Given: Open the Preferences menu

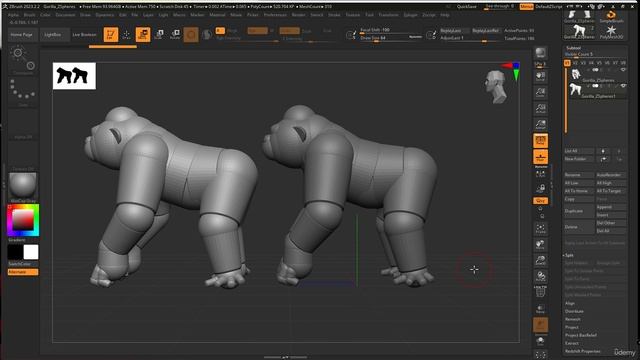Looking at the screenshot, I should click(275, 15).
